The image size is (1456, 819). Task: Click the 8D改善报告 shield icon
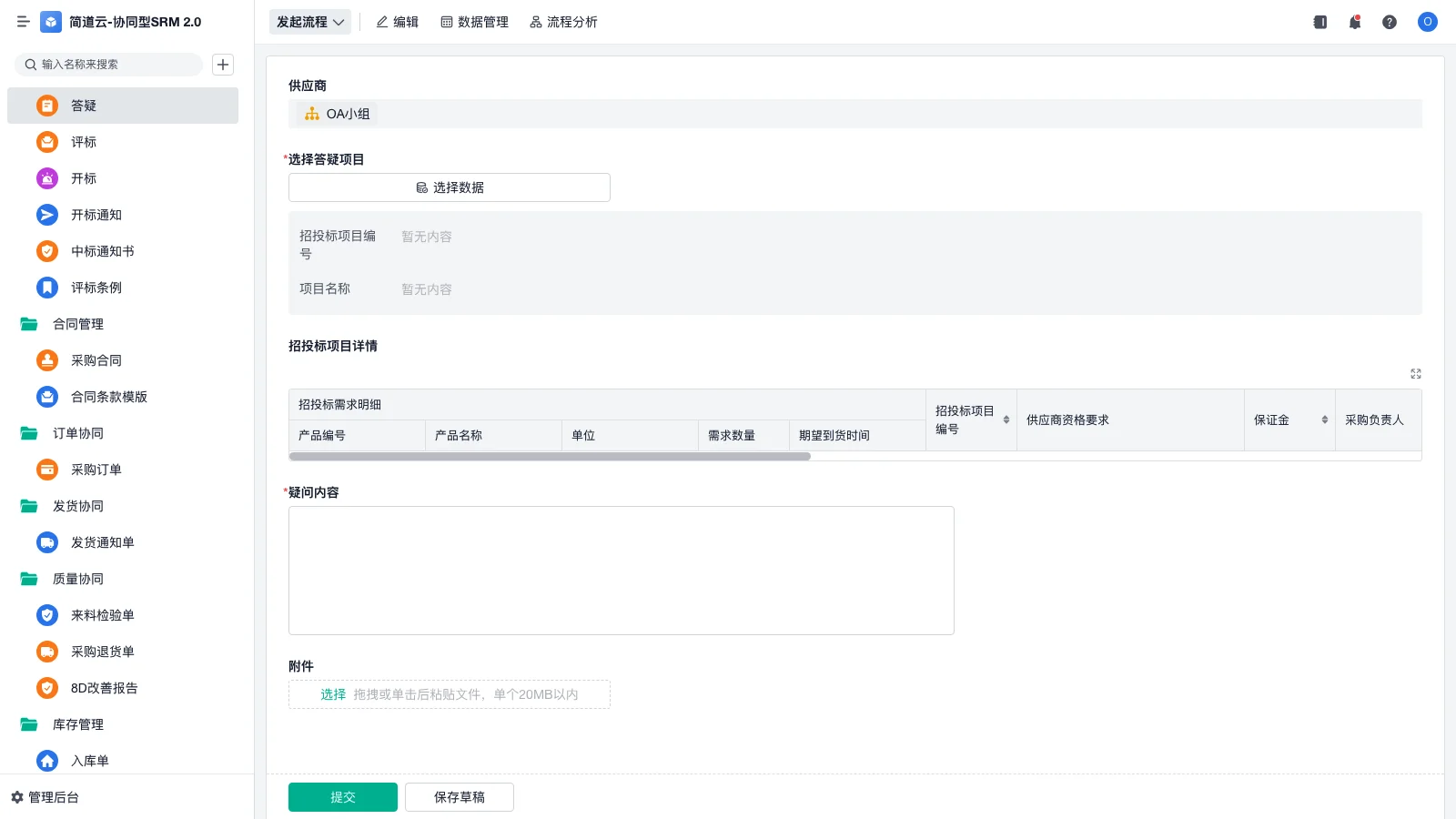click(x=47, y=688)
